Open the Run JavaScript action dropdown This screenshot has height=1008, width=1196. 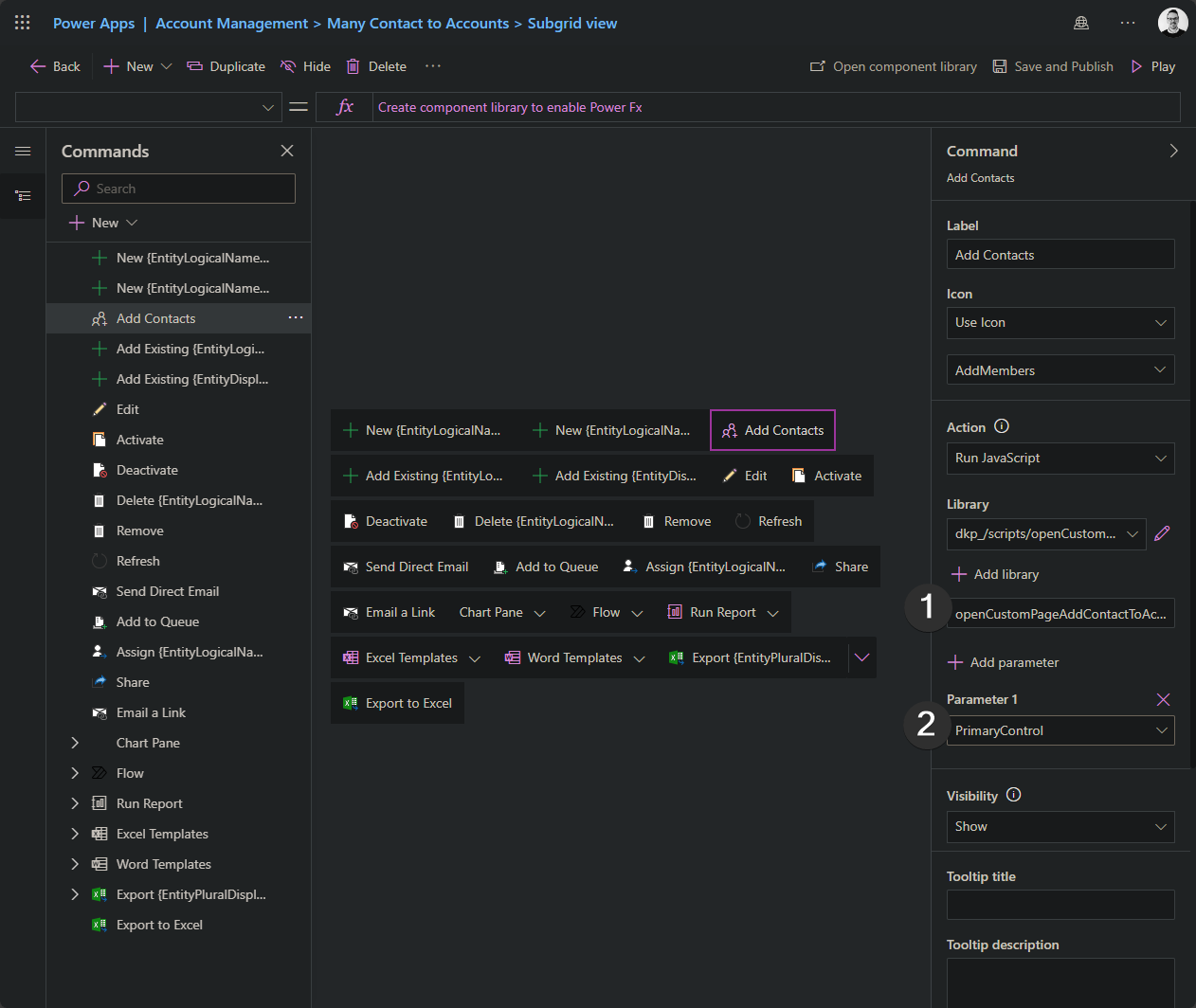(x=1060, y=458)
